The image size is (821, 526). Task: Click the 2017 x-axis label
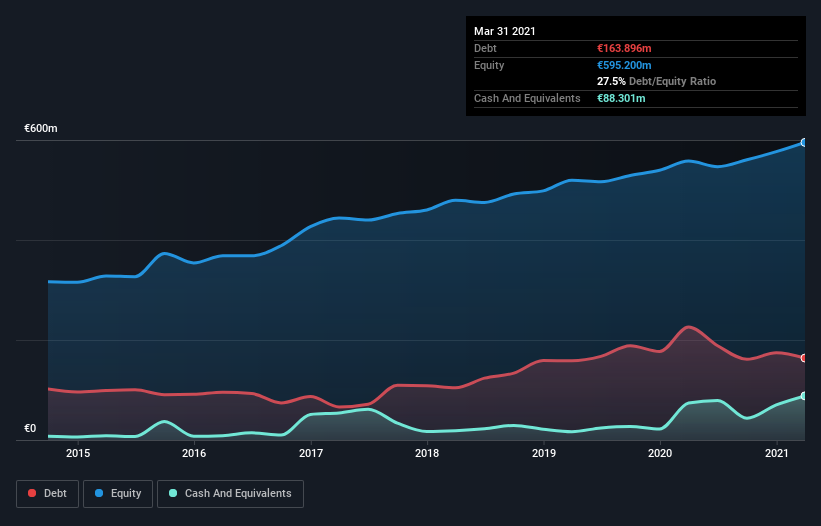click(x=311, y=453)
